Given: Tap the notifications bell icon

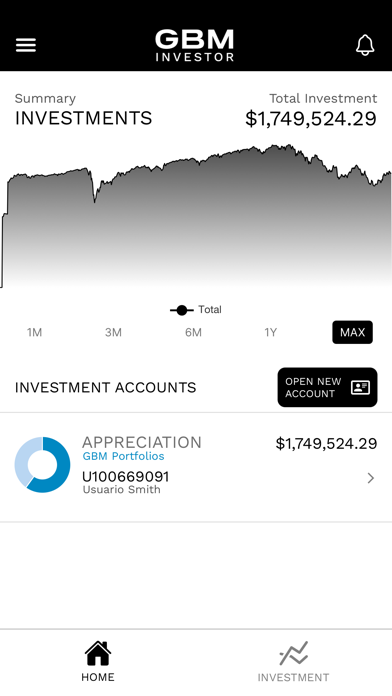Looking at the screenshot, I should (x=365, y=45).
